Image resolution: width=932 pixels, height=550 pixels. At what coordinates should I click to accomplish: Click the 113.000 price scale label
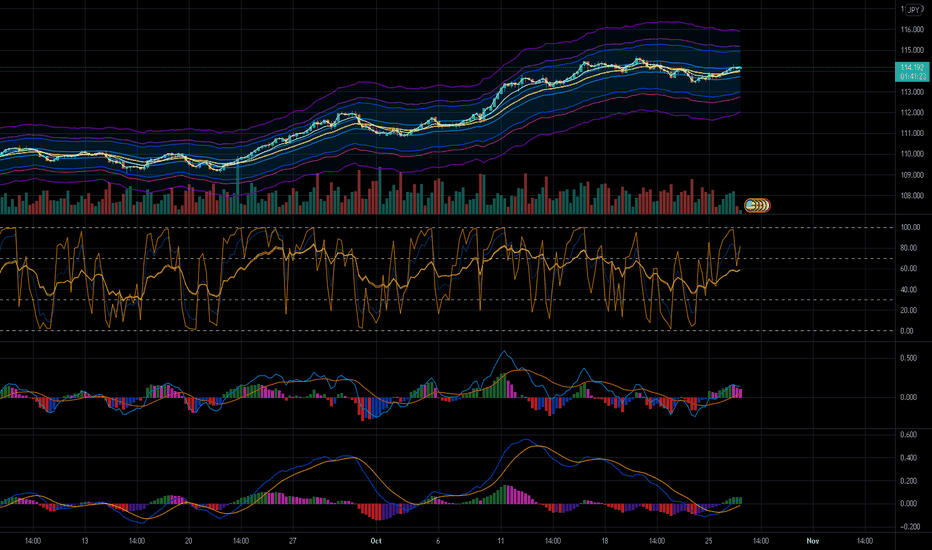pyautogui.click(x=912, y=92)
